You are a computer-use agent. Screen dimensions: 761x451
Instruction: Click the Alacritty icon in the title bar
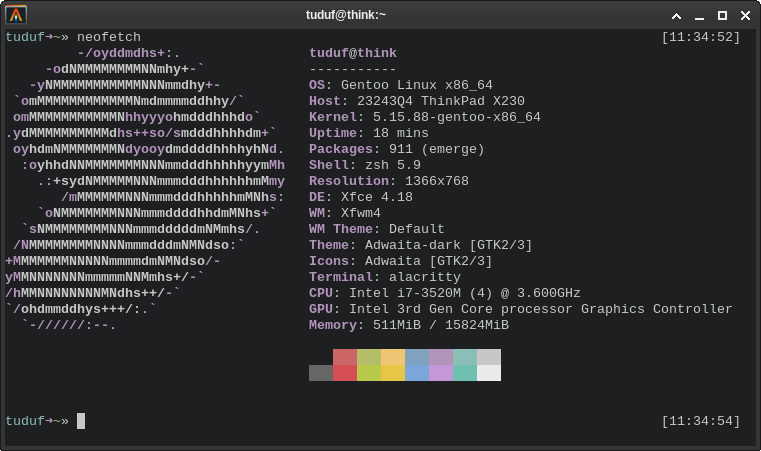click(x=16, y=15)
